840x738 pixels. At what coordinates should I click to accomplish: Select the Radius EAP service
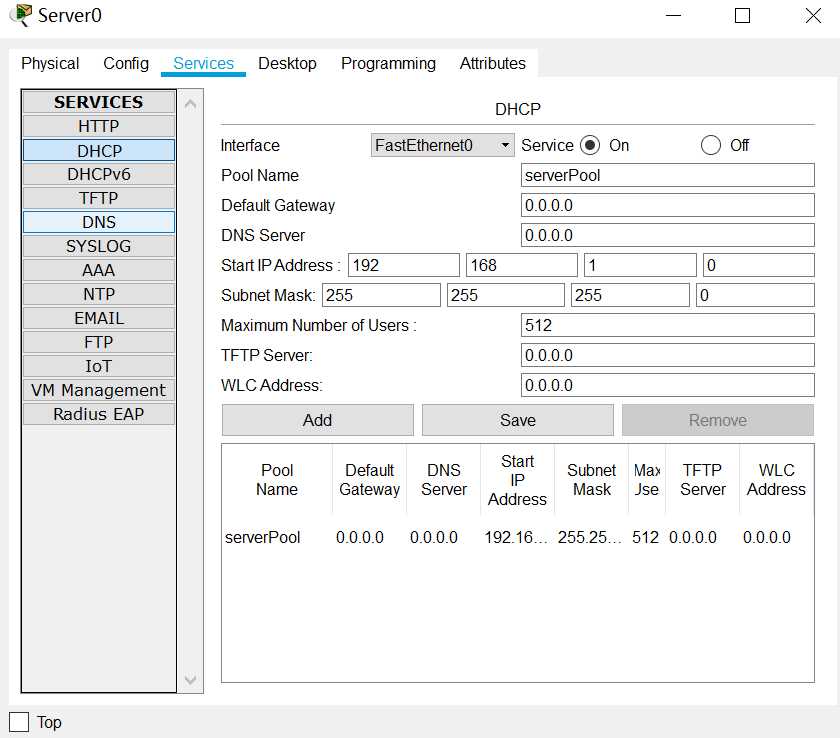[99, 414]
